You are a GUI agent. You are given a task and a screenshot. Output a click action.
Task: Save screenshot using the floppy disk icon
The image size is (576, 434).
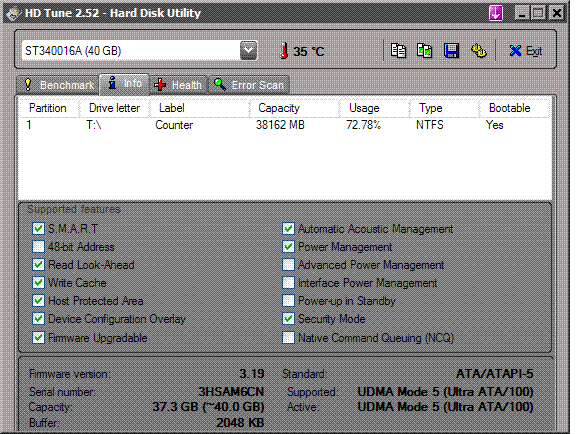(x=451, y=51)
